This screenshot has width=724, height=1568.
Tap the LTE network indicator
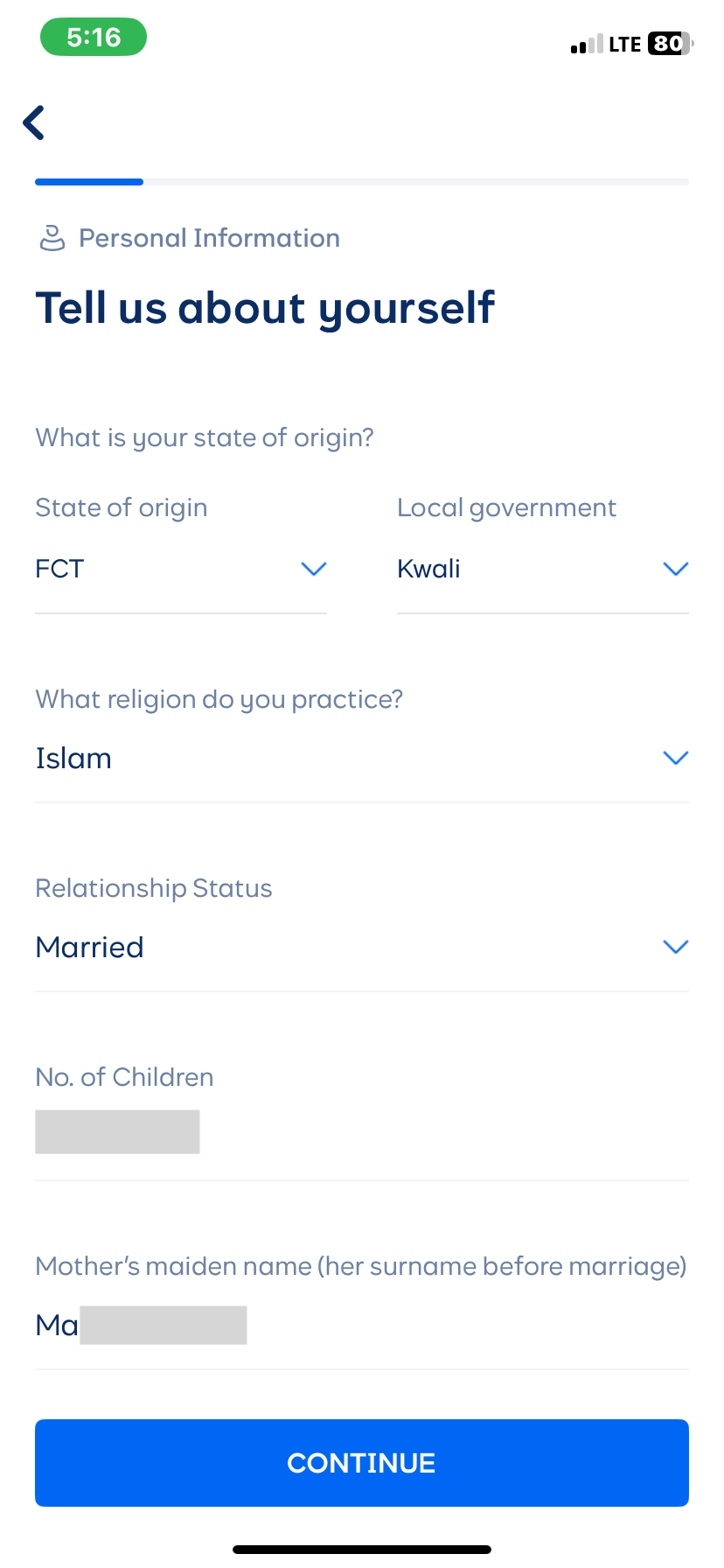point(625,45)
